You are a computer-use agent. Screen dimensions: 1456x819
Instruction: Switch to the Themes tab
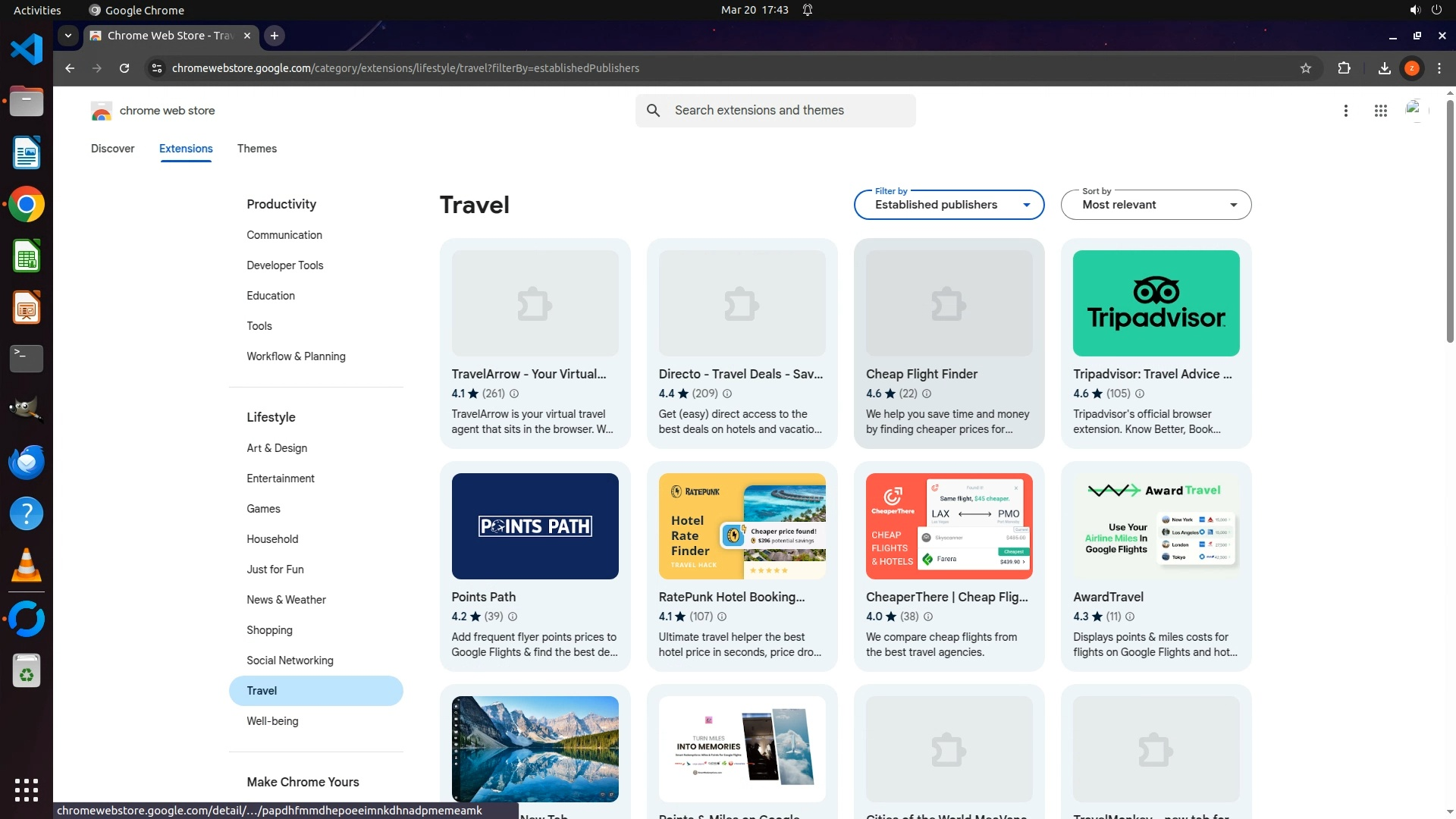tap(256, 149)
